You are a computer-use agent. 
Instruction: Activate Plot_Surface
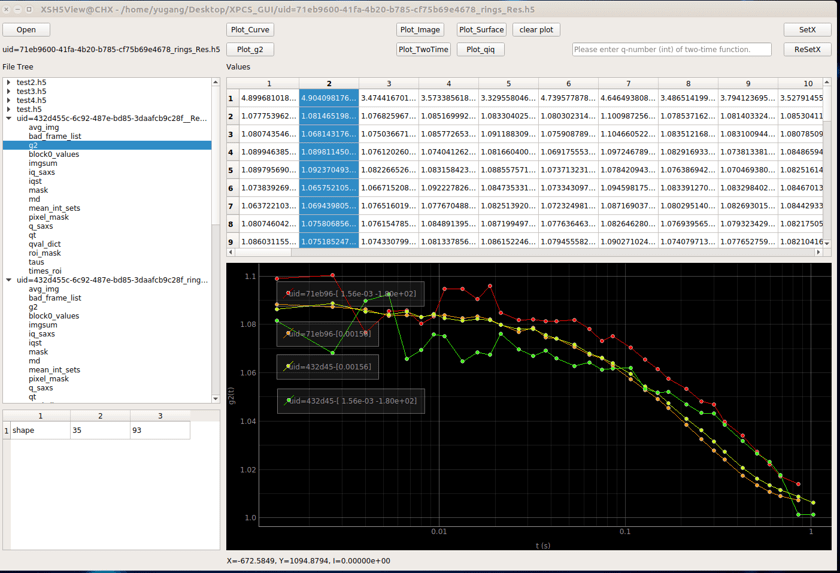[481, 30]
